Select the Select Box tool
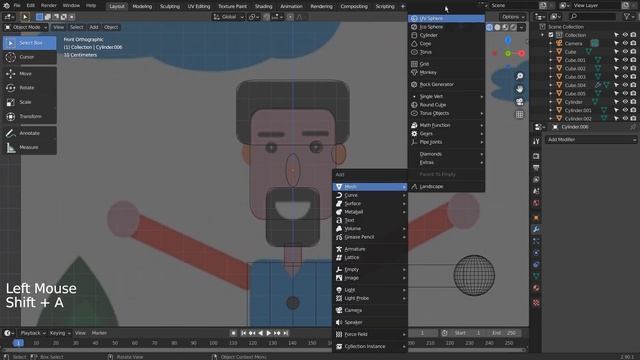The height and width of the screenshot is (360, 640). [x=29, y=43]
